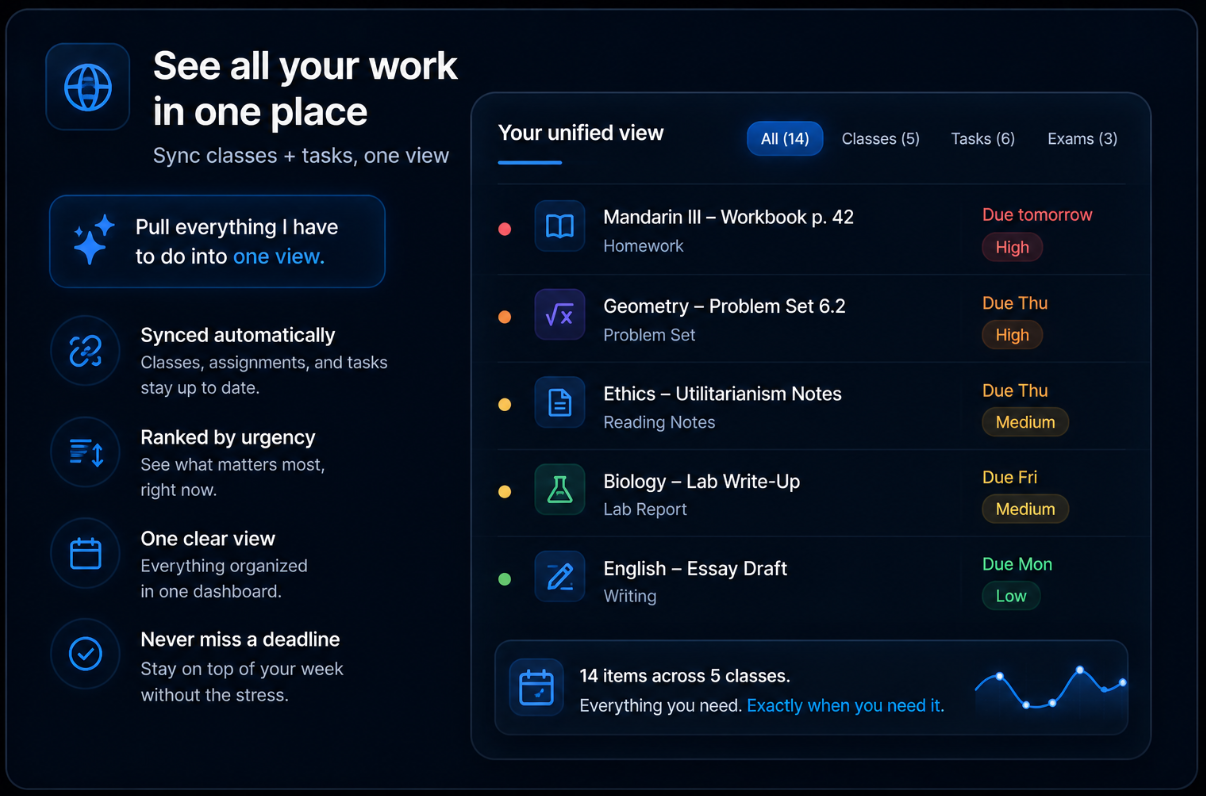
Task: Click the pencil icon for English Essay Draft
Action: (559, 577)
